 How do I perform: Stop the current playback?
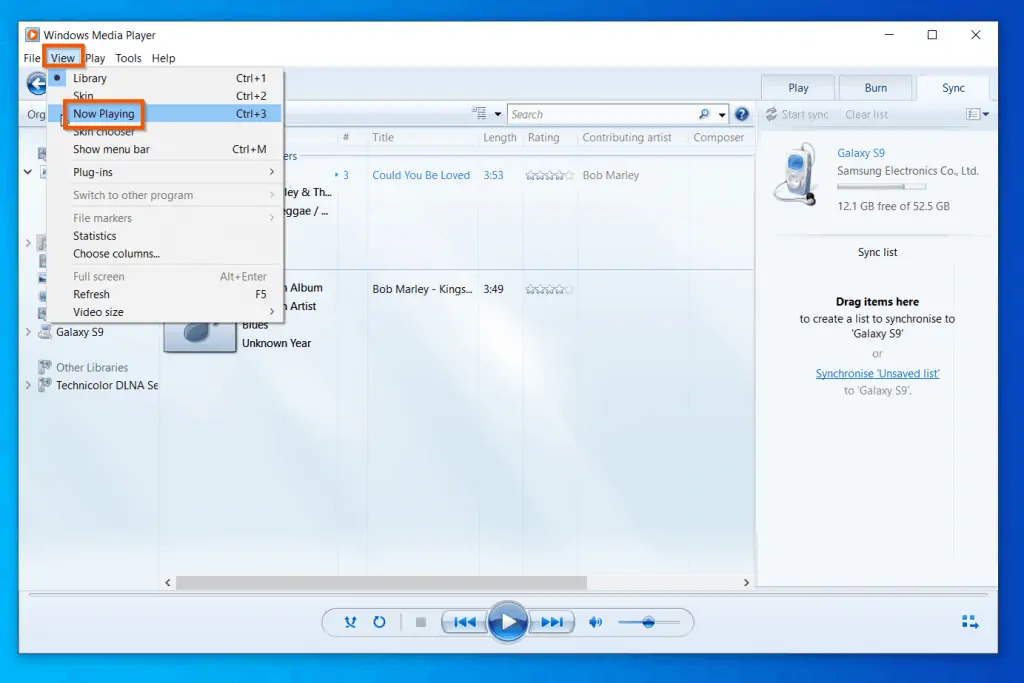click(421, 621)
